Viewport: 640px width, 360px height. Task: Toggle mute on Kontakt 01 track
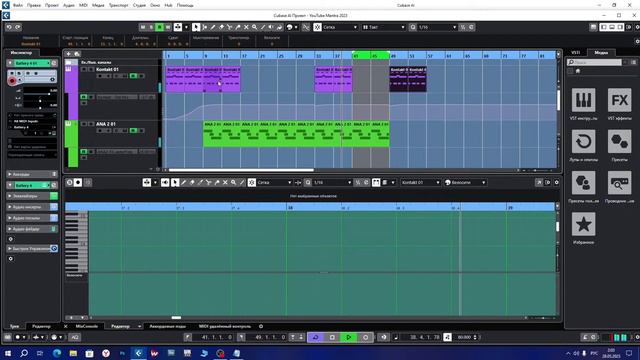click(x=84, y=69)
